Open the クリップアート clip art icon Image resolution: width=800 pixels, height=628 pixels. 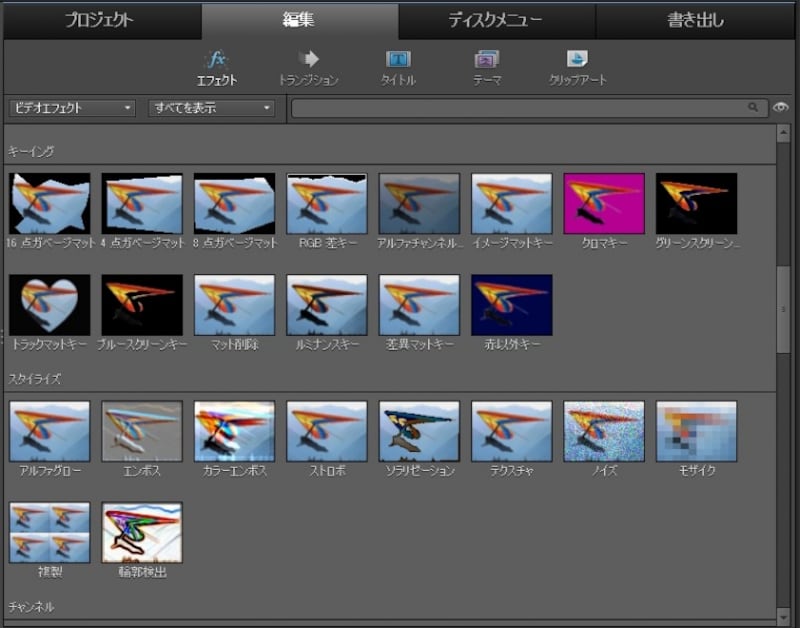pos(577,60)
